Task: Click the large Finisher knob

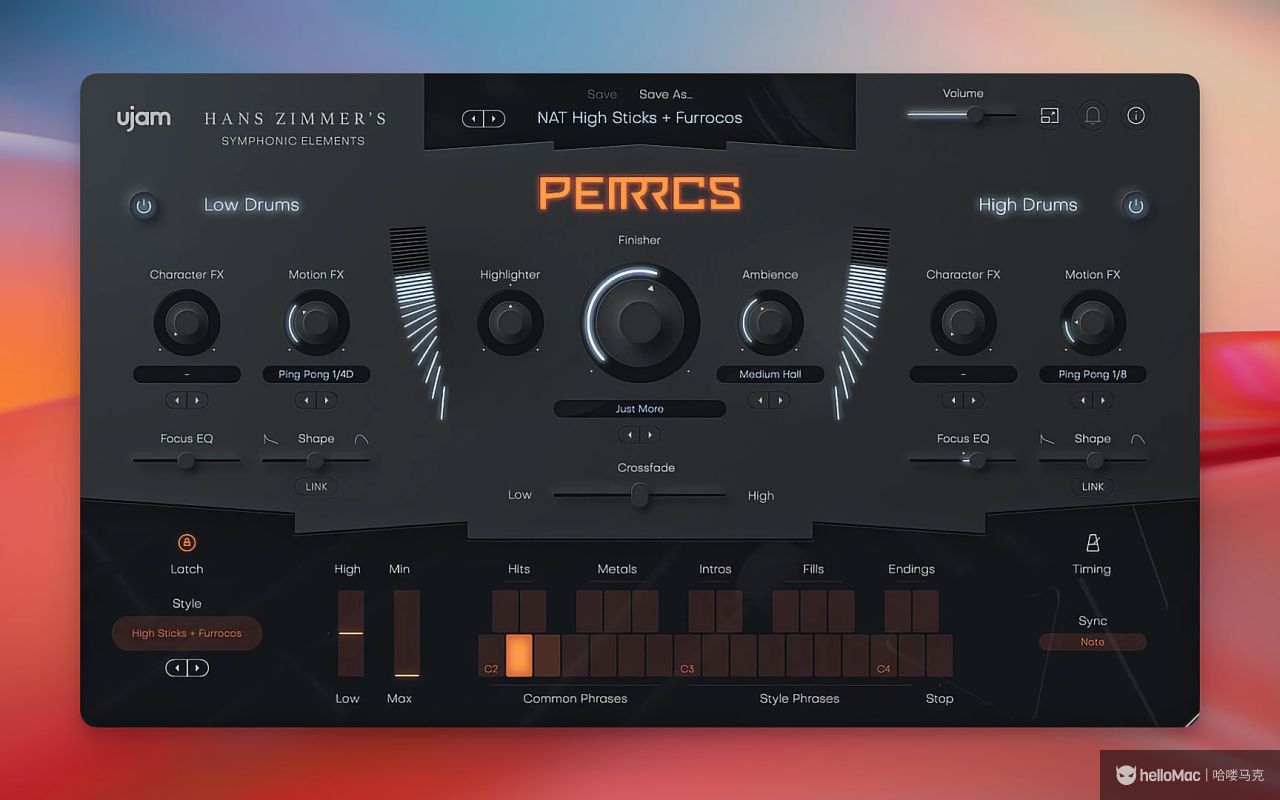Action: 640,322
